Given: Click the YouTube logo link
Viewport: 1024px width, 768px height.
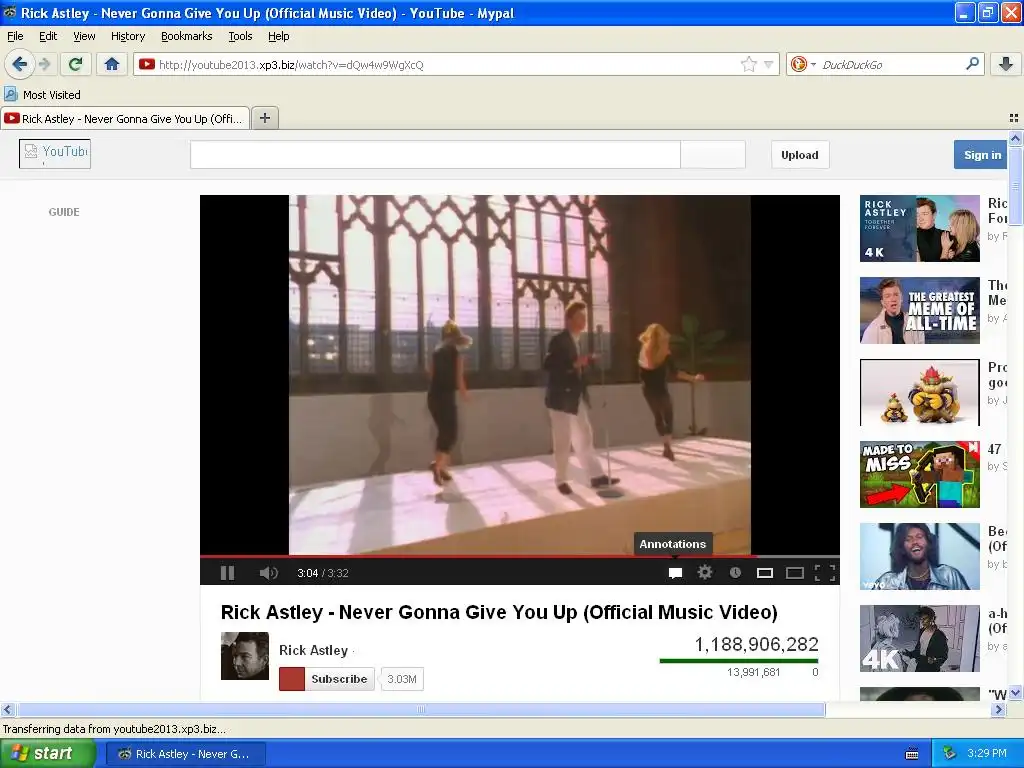Looking at the screenshot, I should pos(55,154).
